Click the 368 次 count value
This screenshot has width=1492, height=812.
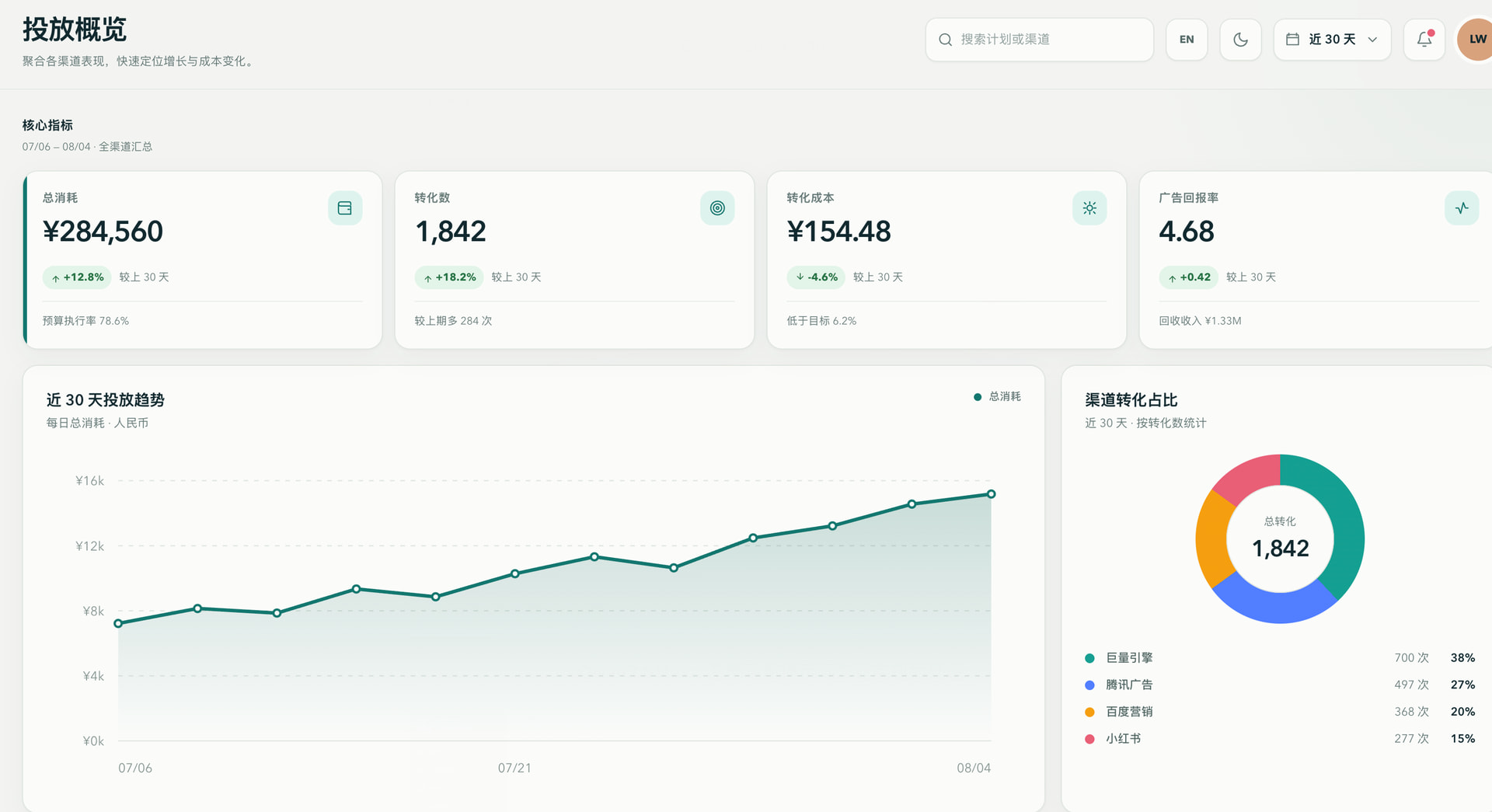pos(1411,712)
